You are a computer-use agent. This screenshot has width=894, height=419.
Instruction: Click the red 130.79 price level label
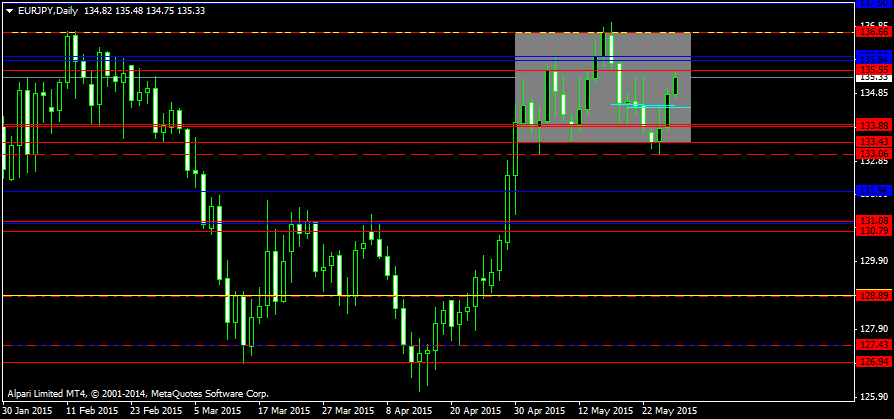873,230
